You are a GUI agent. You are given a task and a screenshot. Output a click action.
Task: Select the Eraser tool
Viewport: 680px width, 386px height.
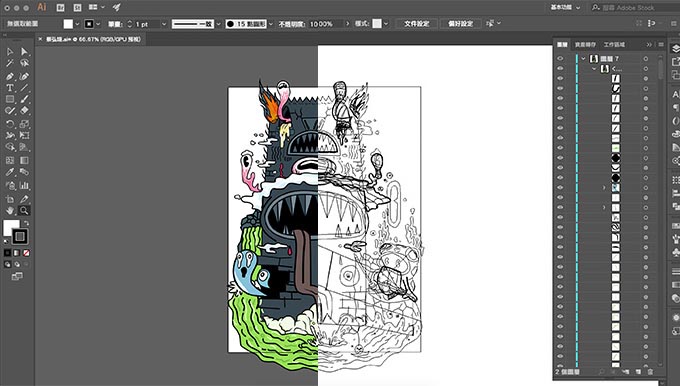24,111
